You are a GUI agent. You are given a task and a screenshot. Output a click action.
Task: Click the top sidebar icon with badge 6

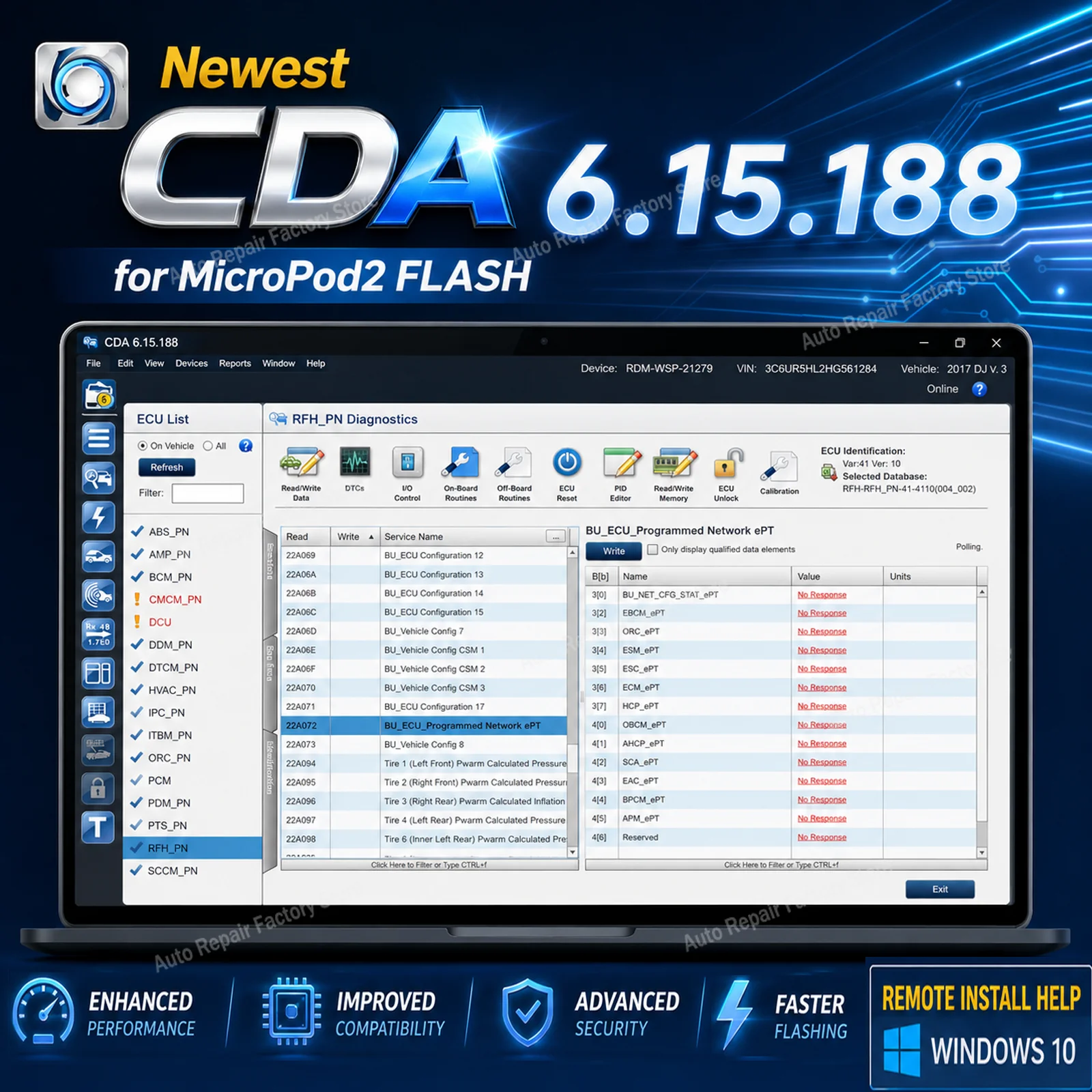click(99, 395)
